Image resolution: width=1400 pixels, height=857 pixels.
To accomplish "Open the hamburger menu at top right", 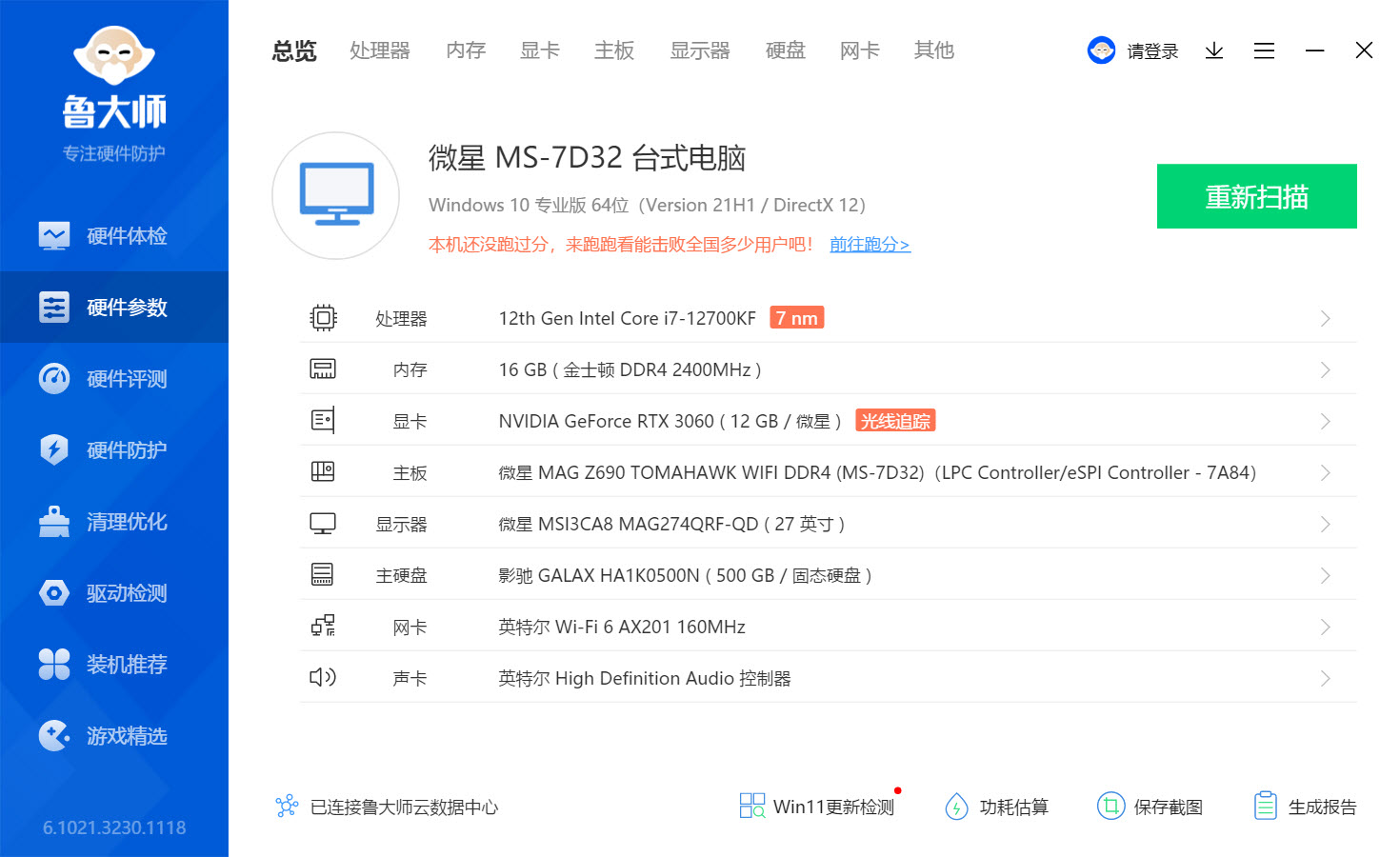I will point(1264,50).
